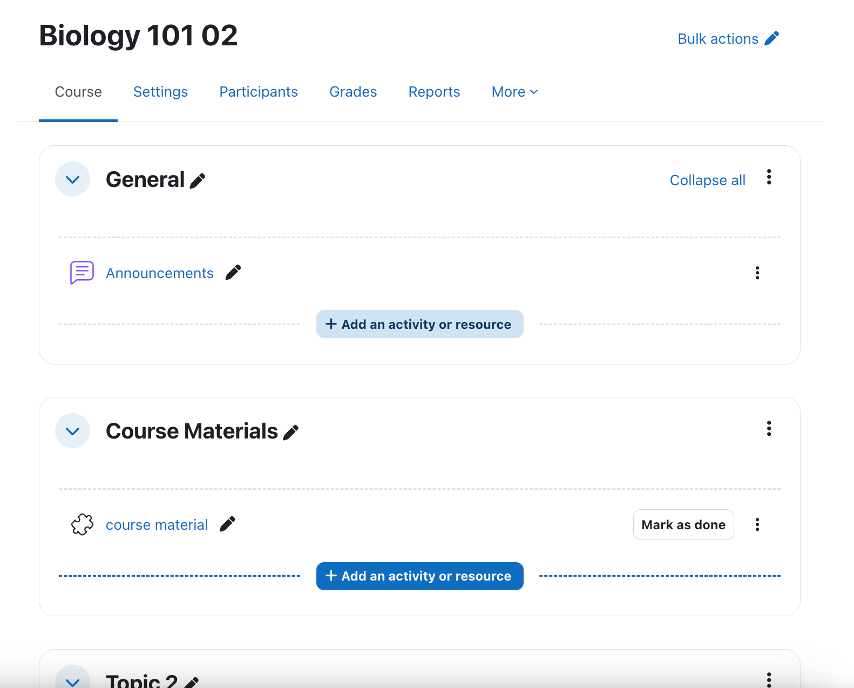The width and height of the screenshot is (854, 688).
Task: Collapse the General section with its chevron
Action: 72,179
